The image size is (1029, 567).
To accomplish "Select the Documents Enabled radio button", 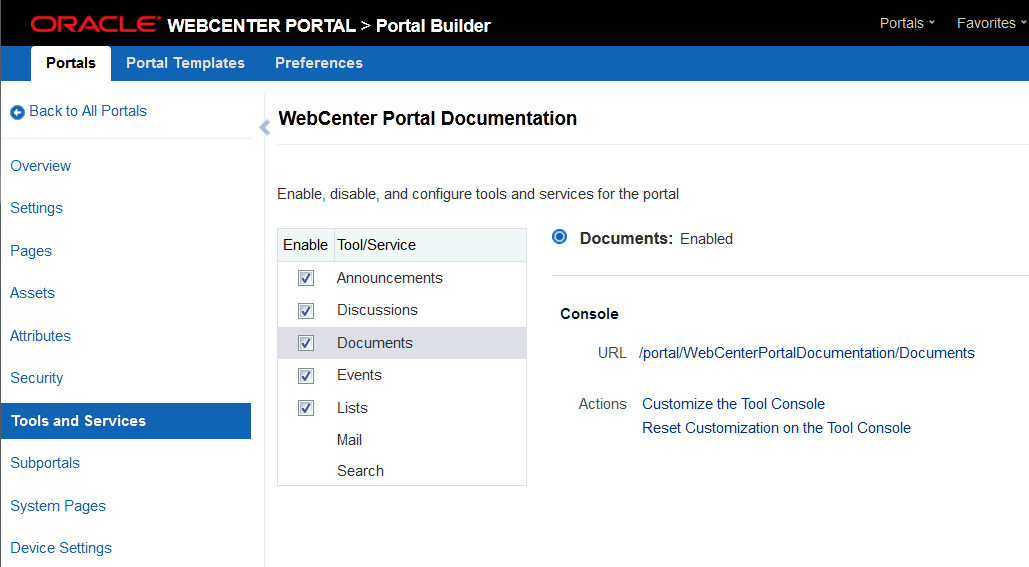I will coord(560,237).
